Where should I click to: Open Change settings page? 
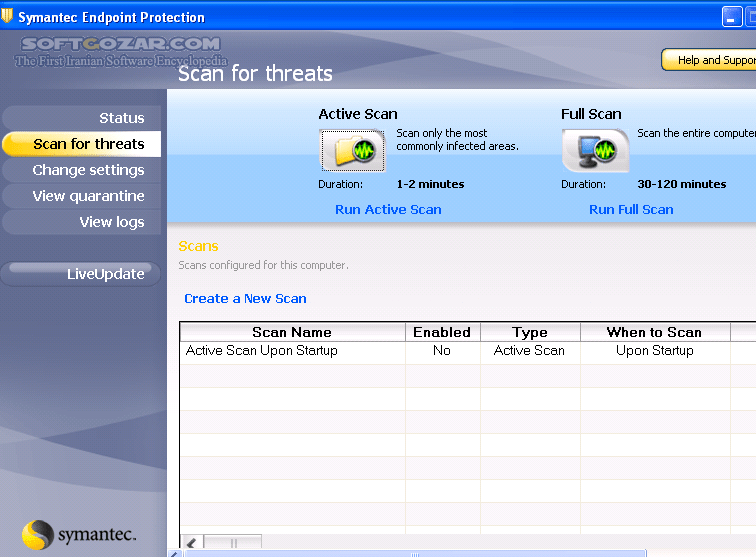(81, 170)
